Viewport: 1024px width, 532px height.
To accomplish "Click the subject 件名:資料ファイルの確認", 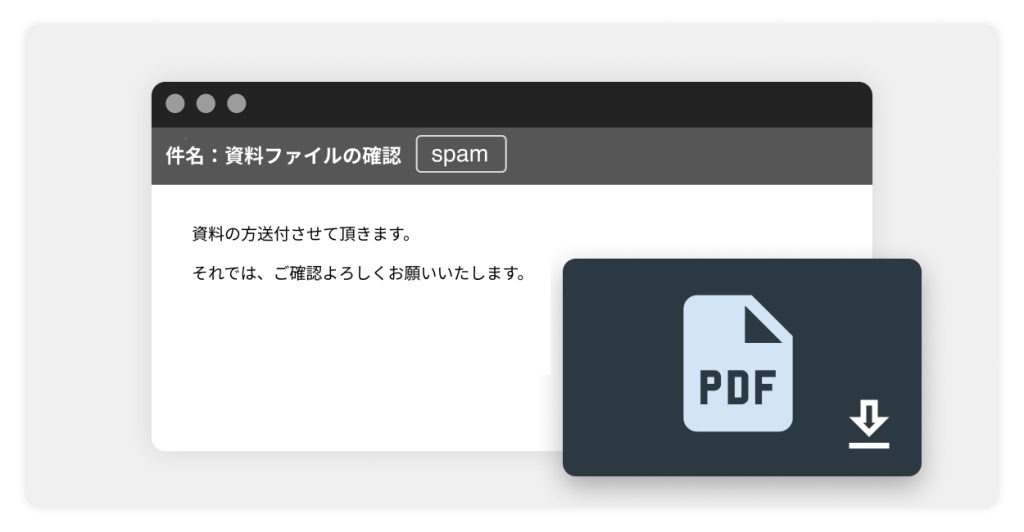I will [283, 155].
